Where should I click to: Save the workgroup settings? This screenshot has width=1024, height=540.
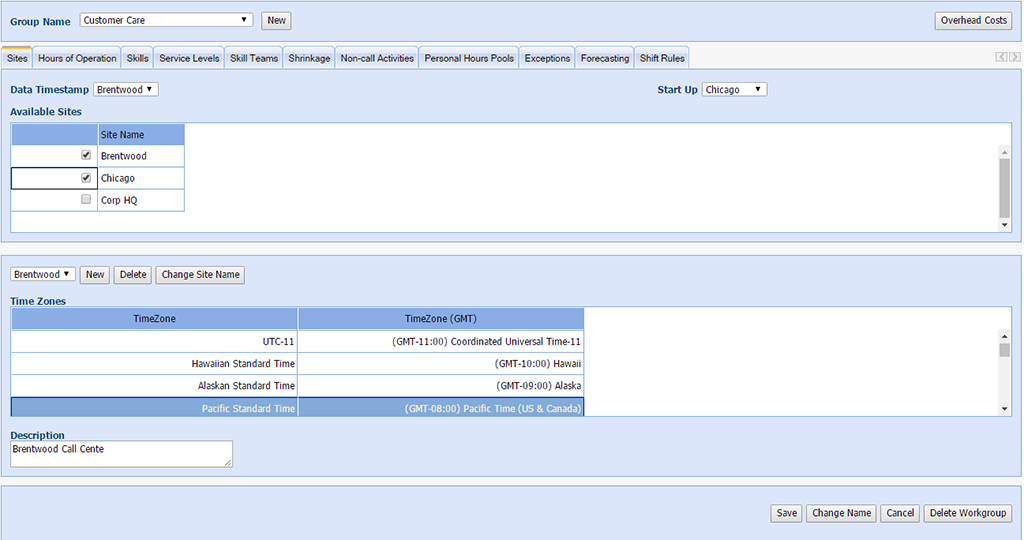787,513
